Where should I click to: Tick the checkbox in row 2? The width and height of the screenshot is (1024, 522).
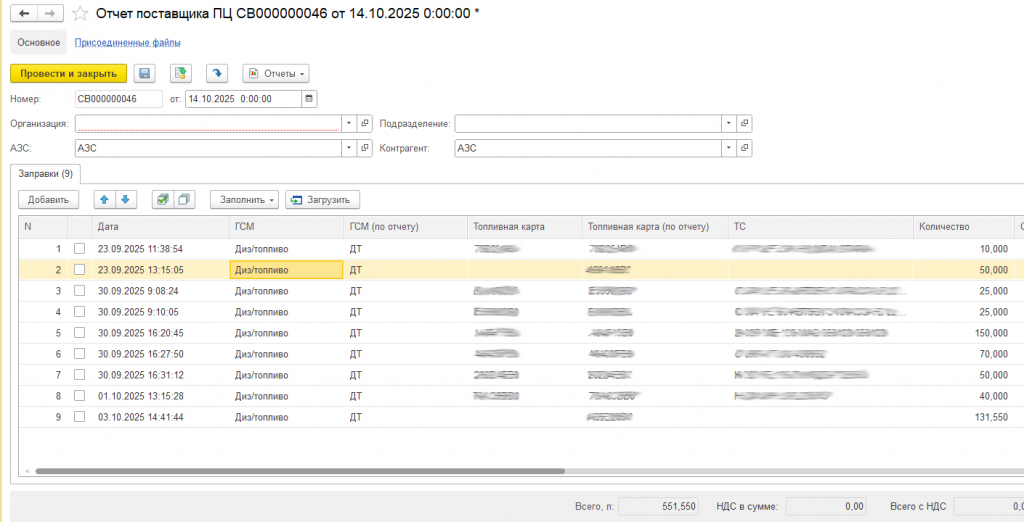click(79, 270)
